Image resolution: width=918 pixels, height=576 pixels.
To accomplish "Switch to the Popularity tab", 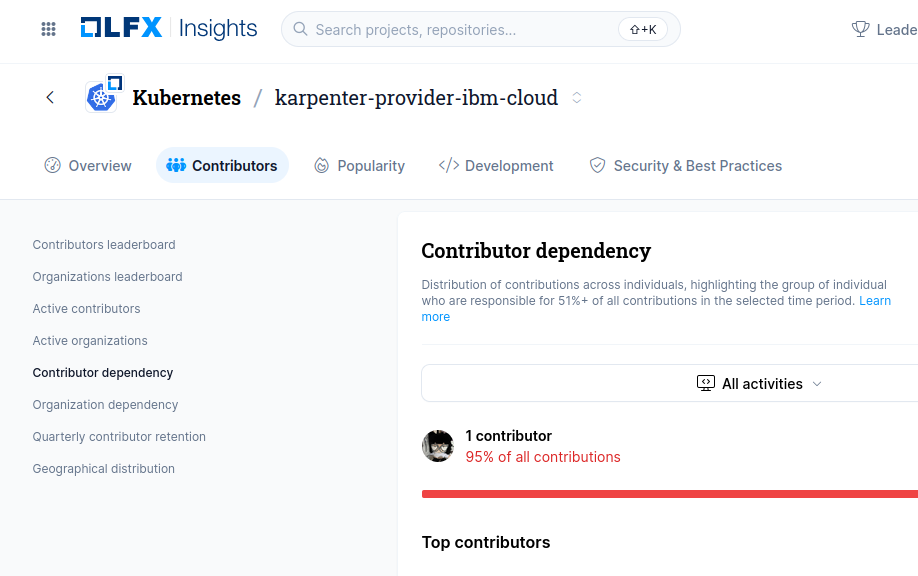I will pyautogui.click(x=359, y=166).
